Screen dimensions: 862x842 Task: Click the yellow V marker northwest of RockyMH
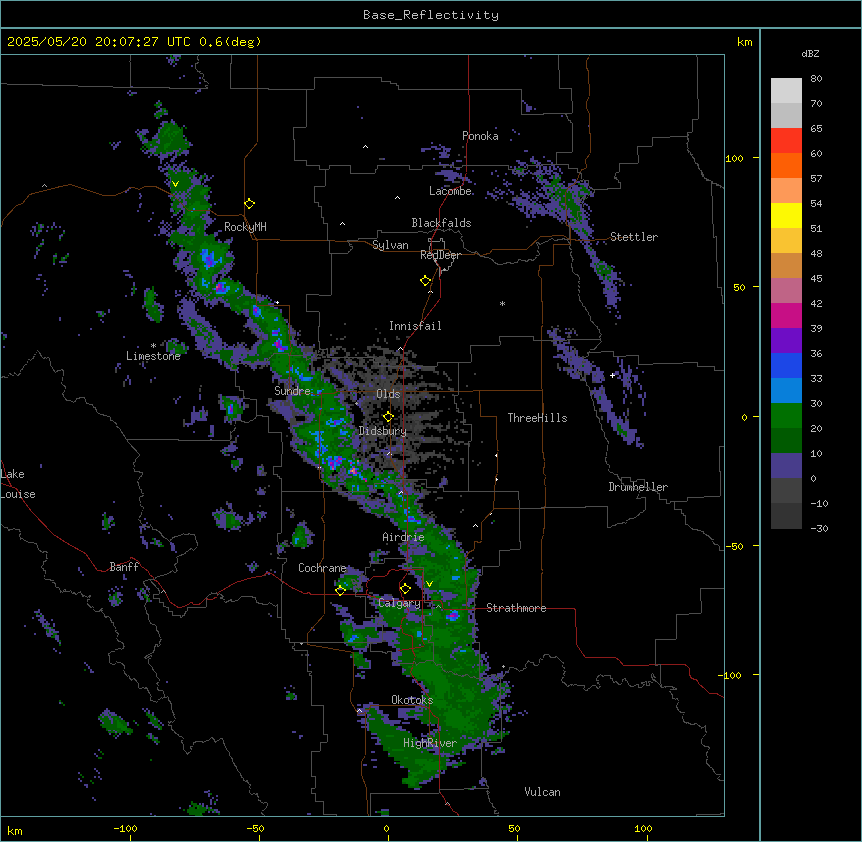(x=175, y=184)
